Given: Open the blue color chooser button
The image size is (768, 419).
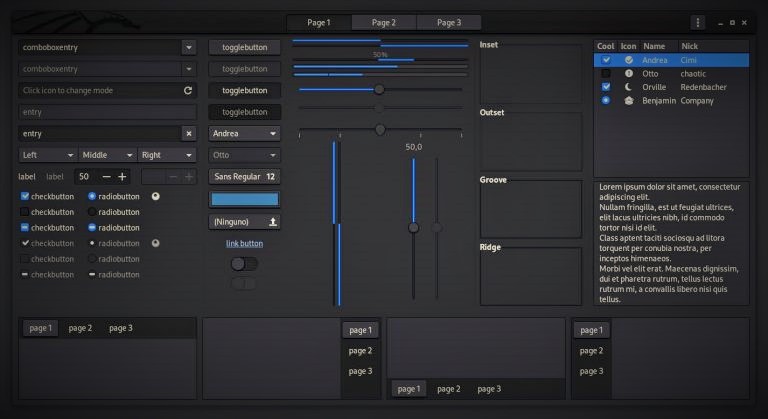Looking at the screenshot, I should [244, 199].
